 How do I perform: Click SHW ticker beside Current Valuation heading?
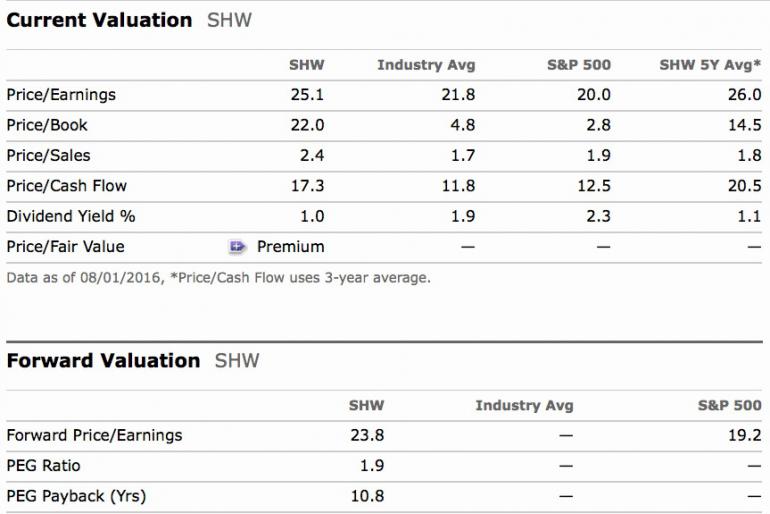point(229,20)
